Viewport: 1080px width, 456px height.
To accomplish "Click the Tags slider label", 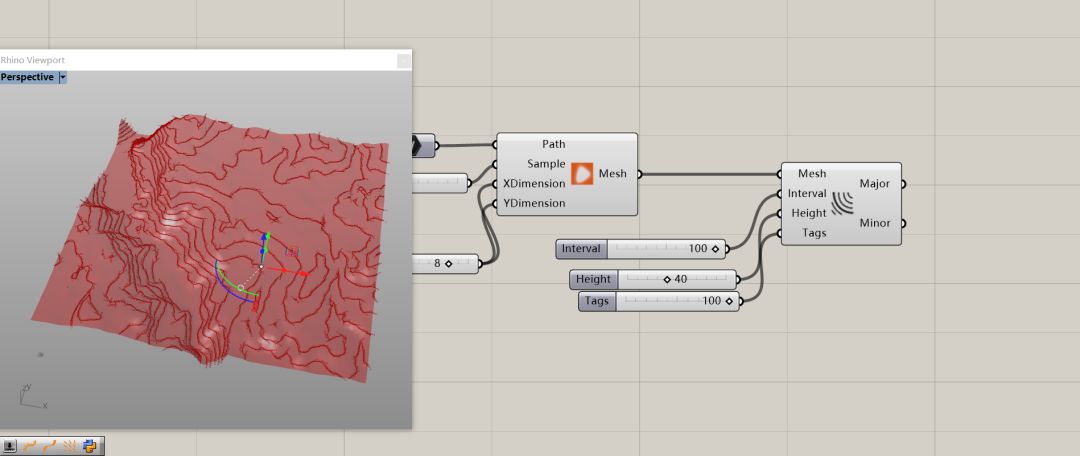I will point(597,301).
